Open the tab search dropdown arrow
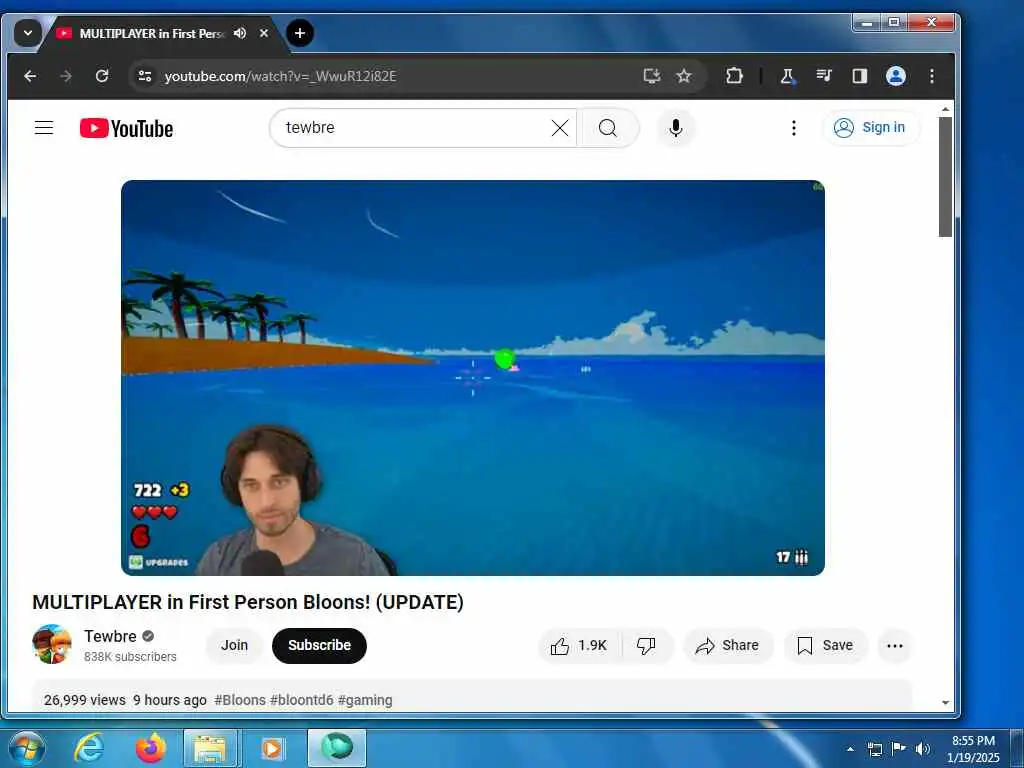The height and width of the screenshot is (768, 1024). point(28,33)
